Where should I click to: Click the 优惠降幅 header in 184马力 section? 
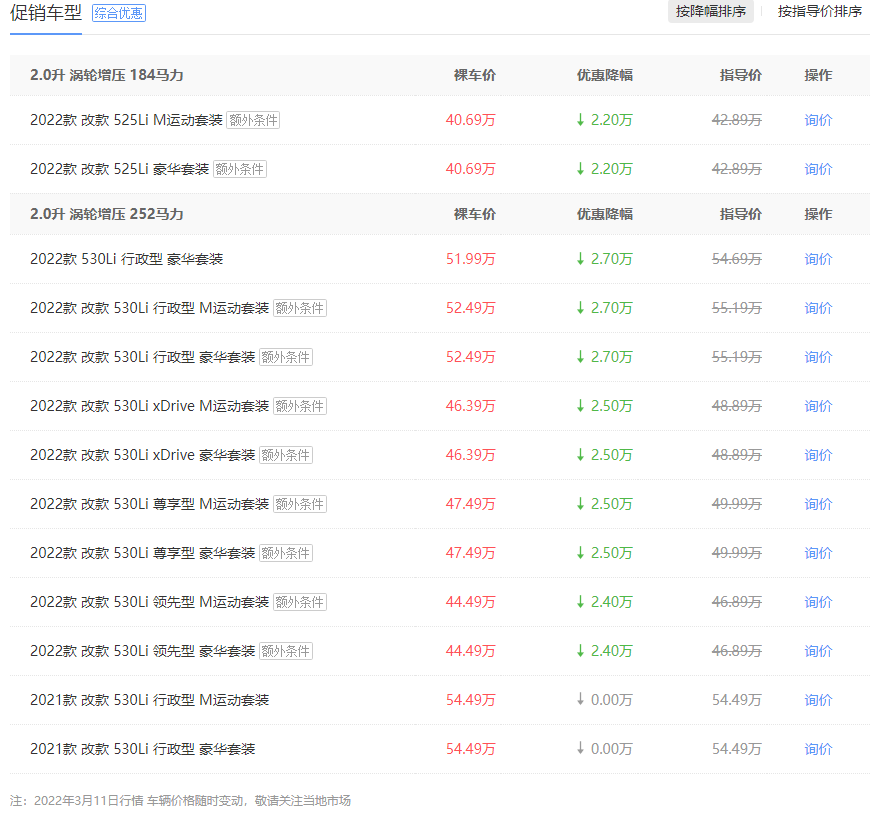(604, 75)
